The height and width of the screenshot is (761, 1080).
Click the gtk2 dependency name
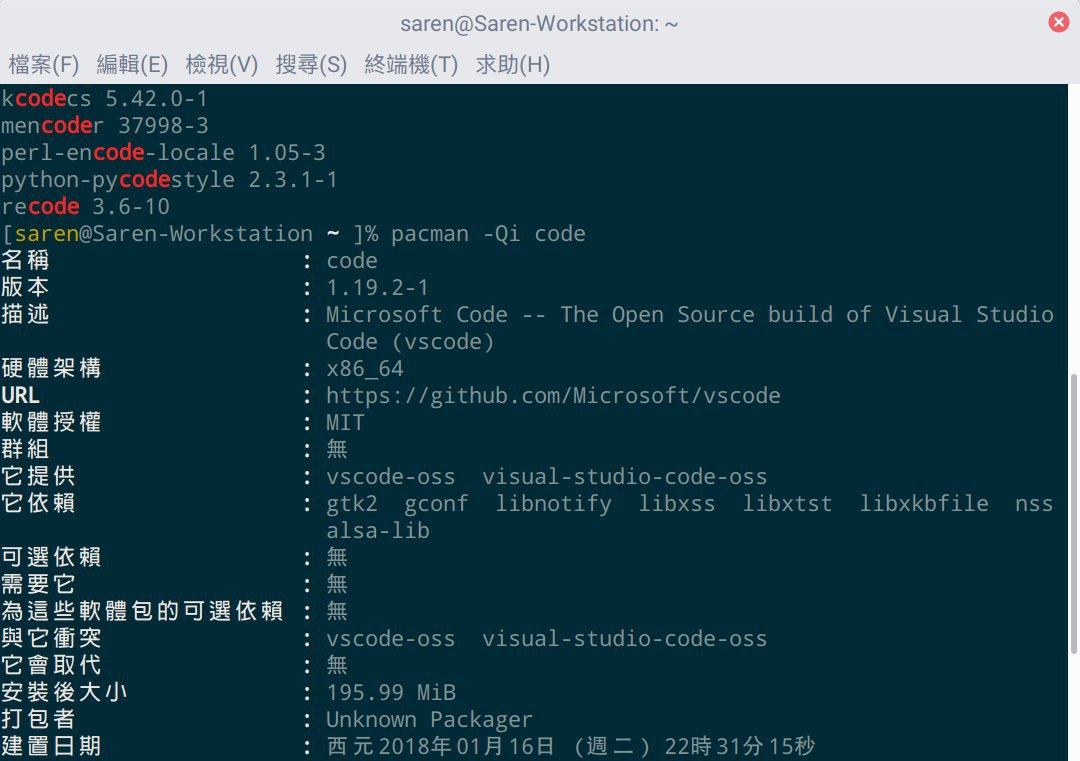coord(352,504)
